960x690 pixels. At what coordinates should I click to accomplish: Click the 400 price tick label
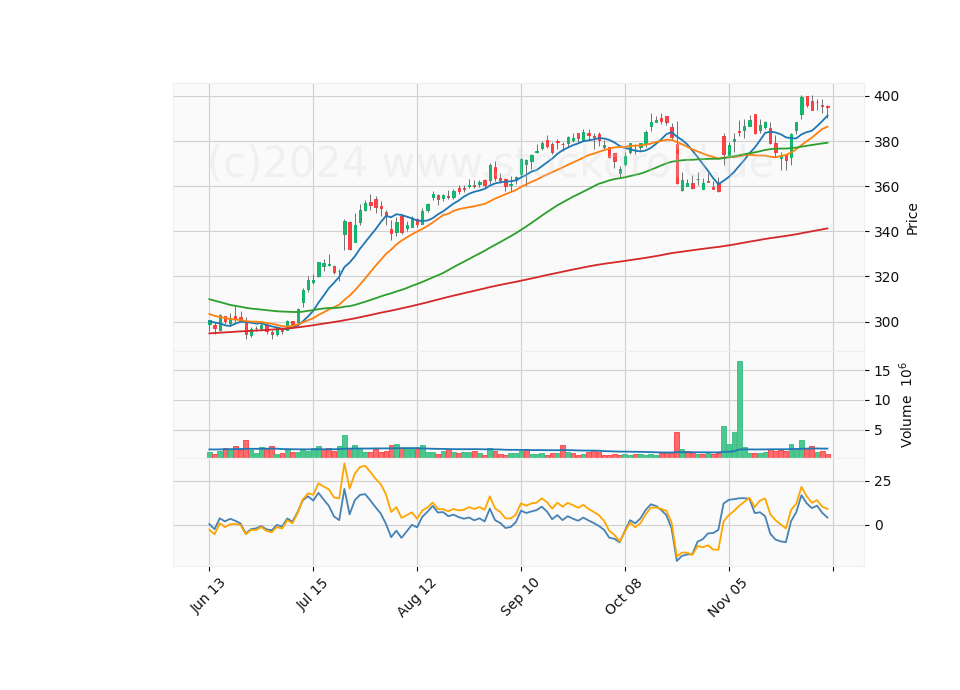coord(887,97)
